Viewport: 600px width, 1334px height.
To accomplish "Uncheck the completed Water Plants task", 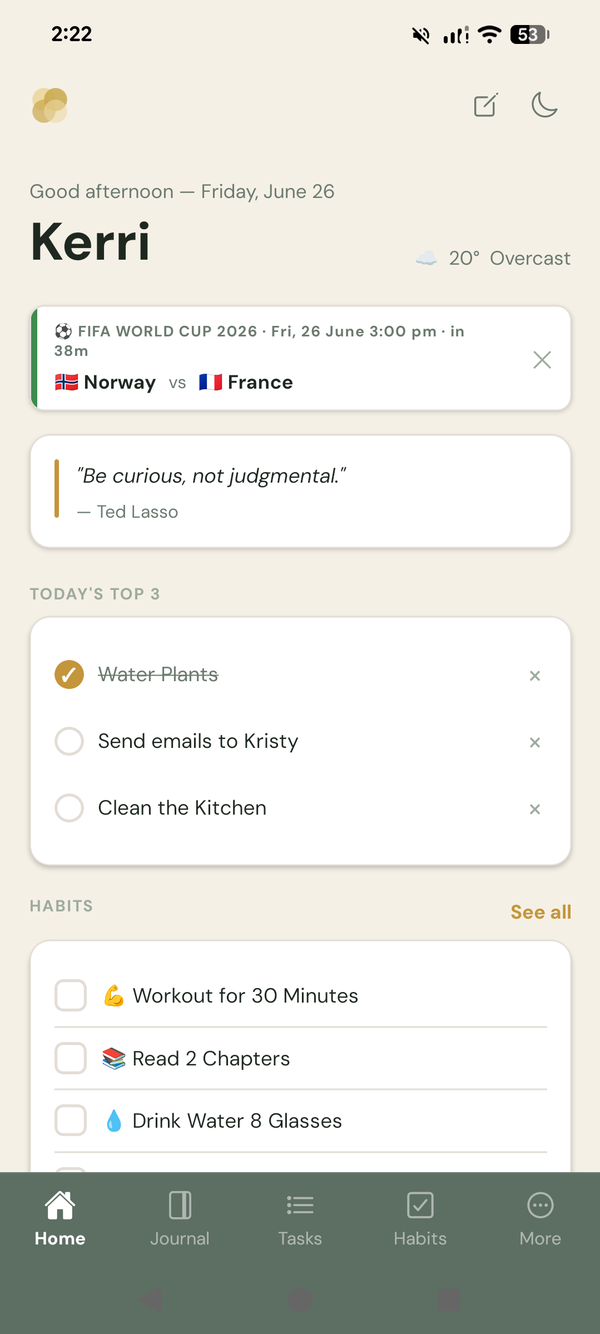I will click(69, 675).
